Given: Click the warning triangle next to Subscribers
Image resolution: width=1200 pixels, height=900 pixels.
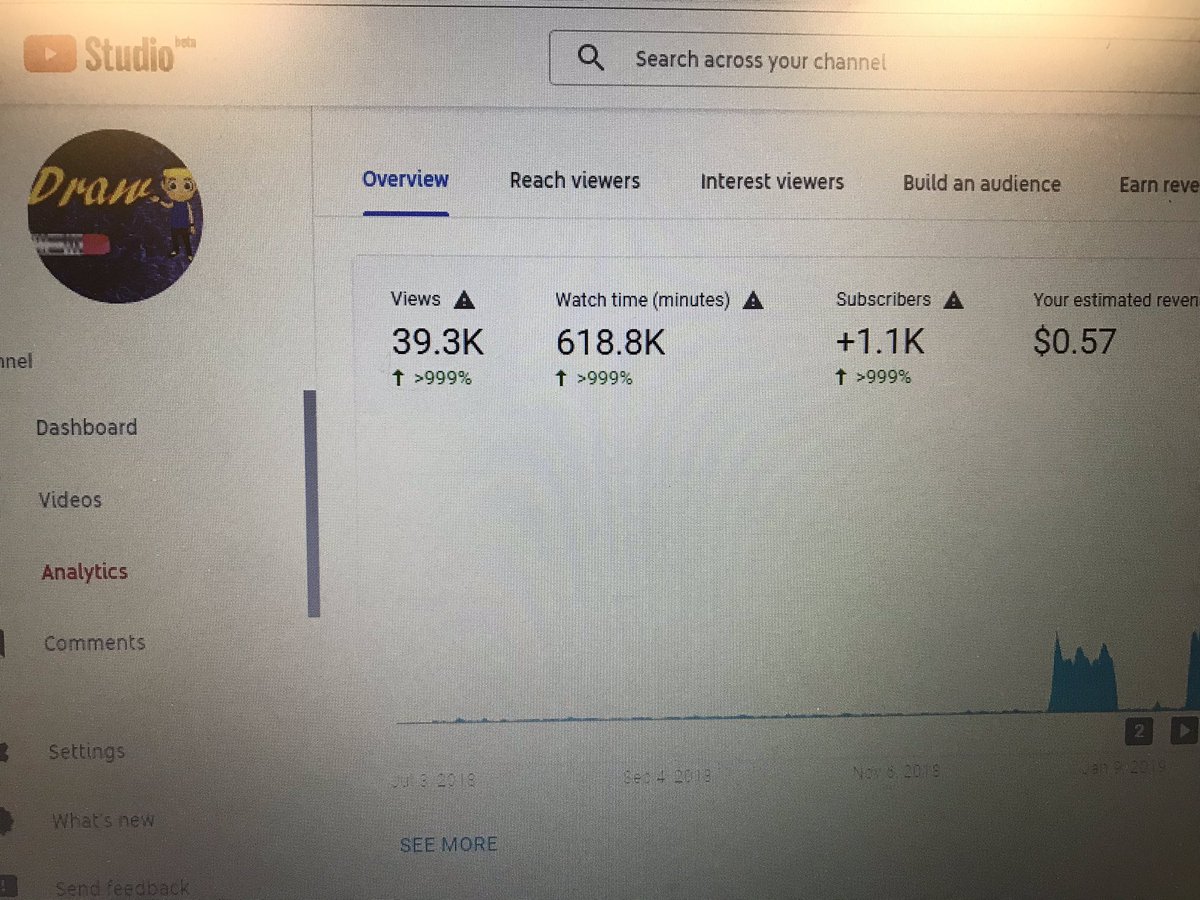Looking at the screenshot, I should click(x=954, y=299).
